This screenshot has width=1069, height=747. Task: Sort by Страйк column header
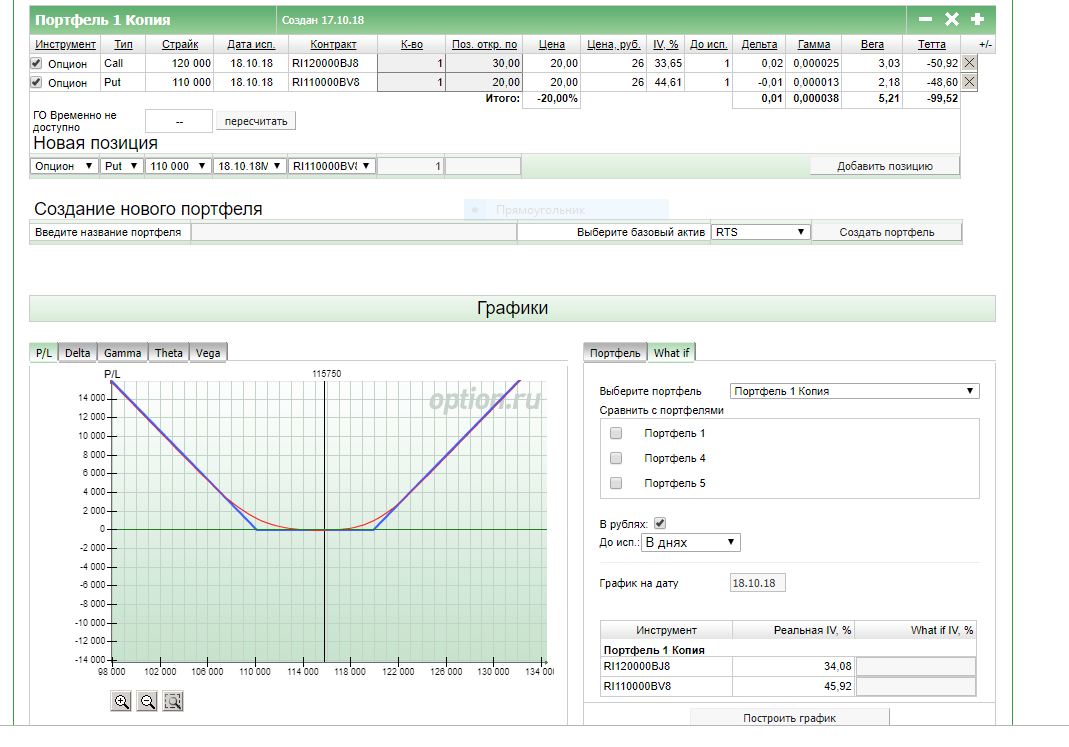coord(180,44)
